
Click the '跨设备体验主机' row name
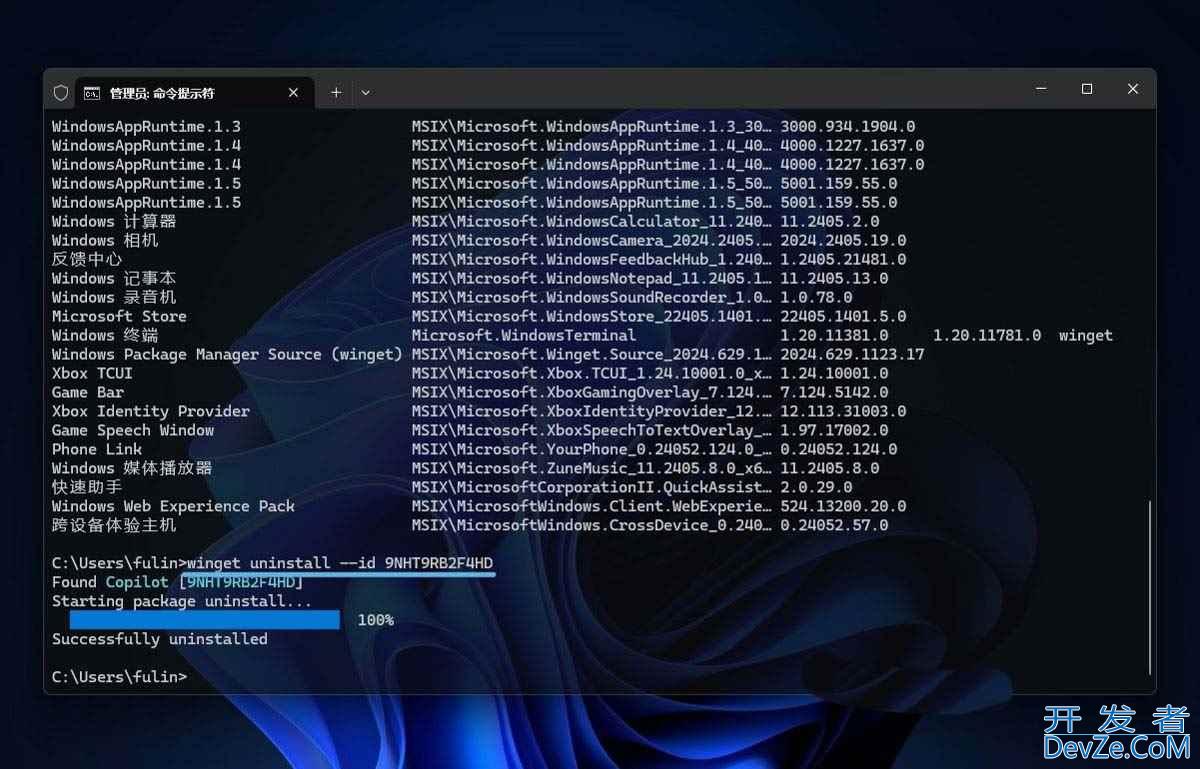click(x=114, y=525)
